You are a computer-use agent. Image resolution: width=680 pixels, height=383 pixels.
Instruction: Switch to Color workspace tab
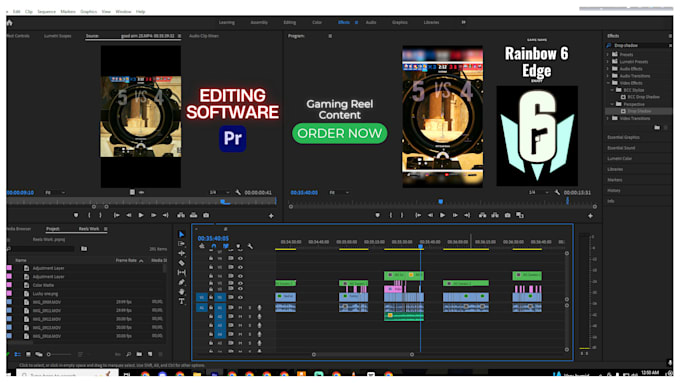(x=317, y=23)
